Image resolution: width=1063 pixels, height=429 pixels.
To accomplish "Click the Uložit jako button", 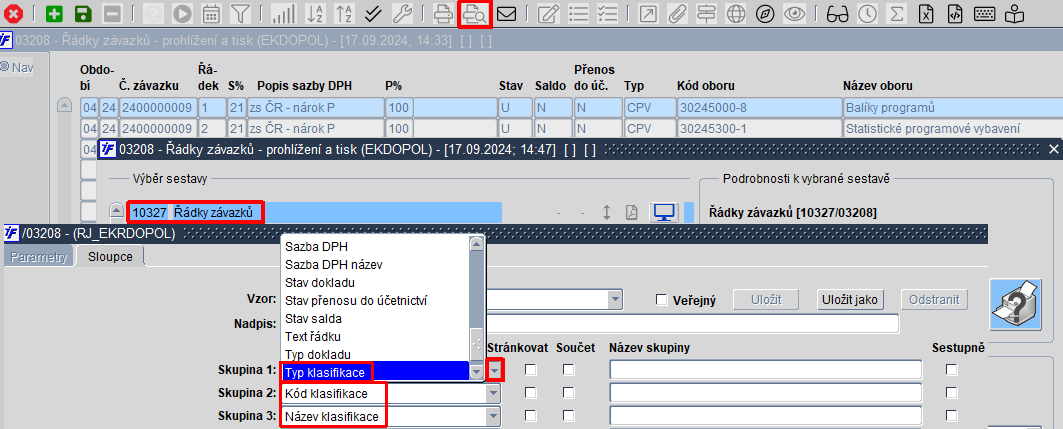I will (x=849, y=299).
